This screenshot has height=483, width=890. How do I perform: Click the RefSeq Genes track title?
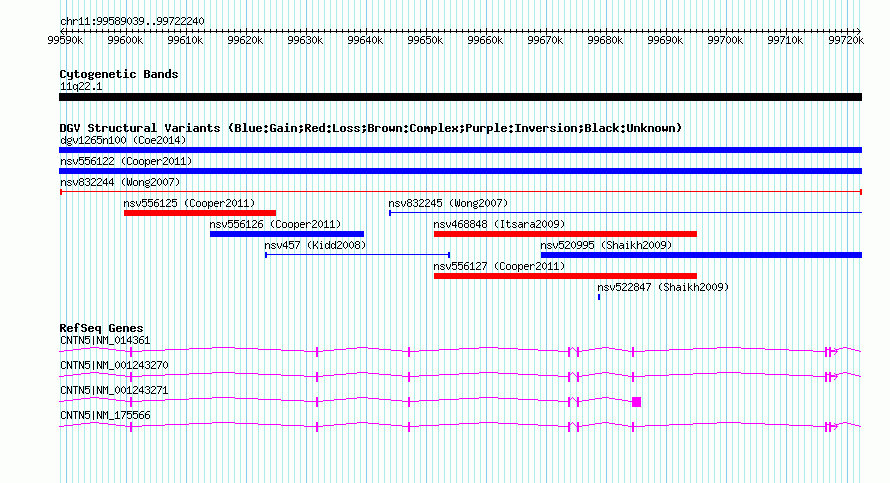(101, 328)
